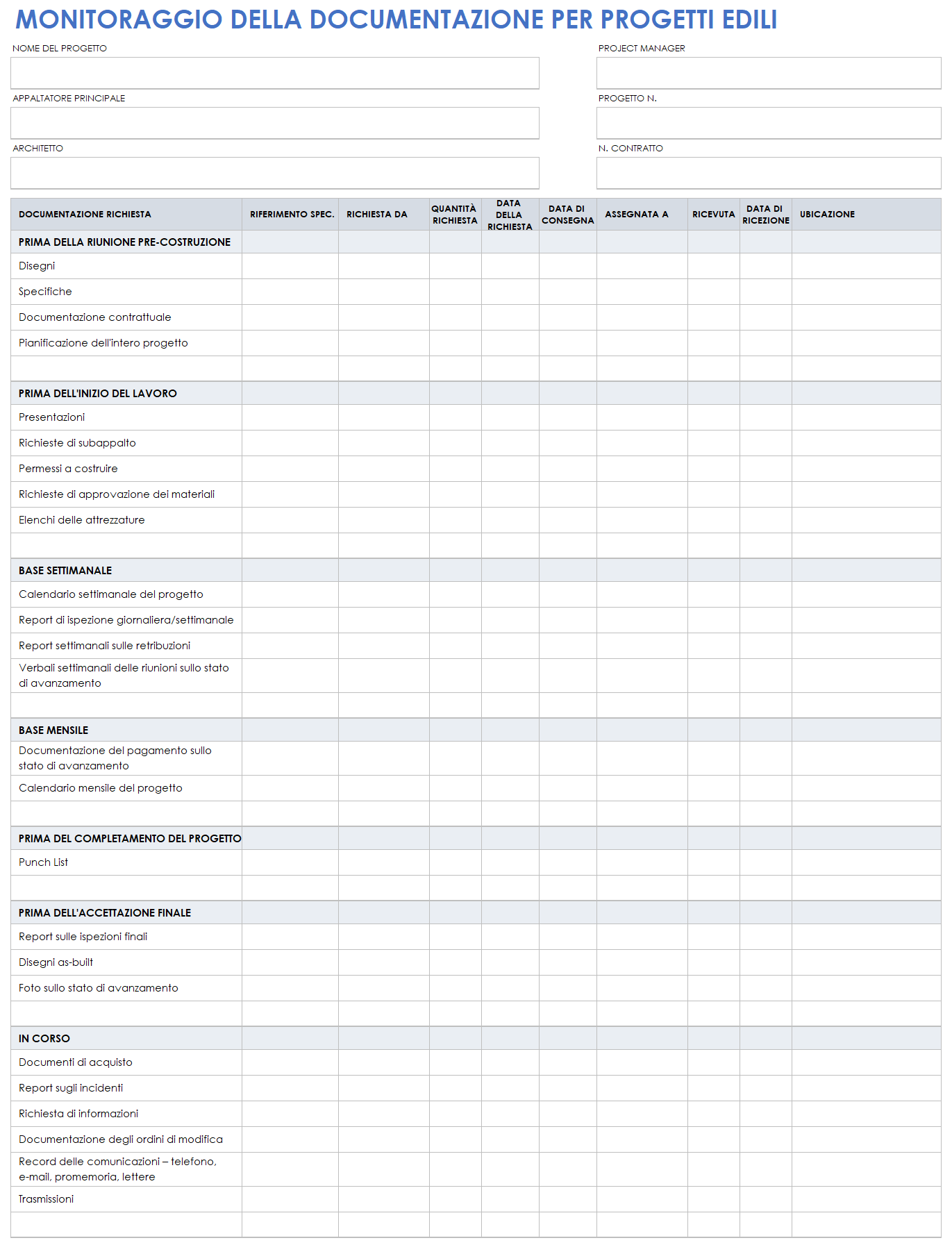Select the Ricevuta column header

pos(714,215)
